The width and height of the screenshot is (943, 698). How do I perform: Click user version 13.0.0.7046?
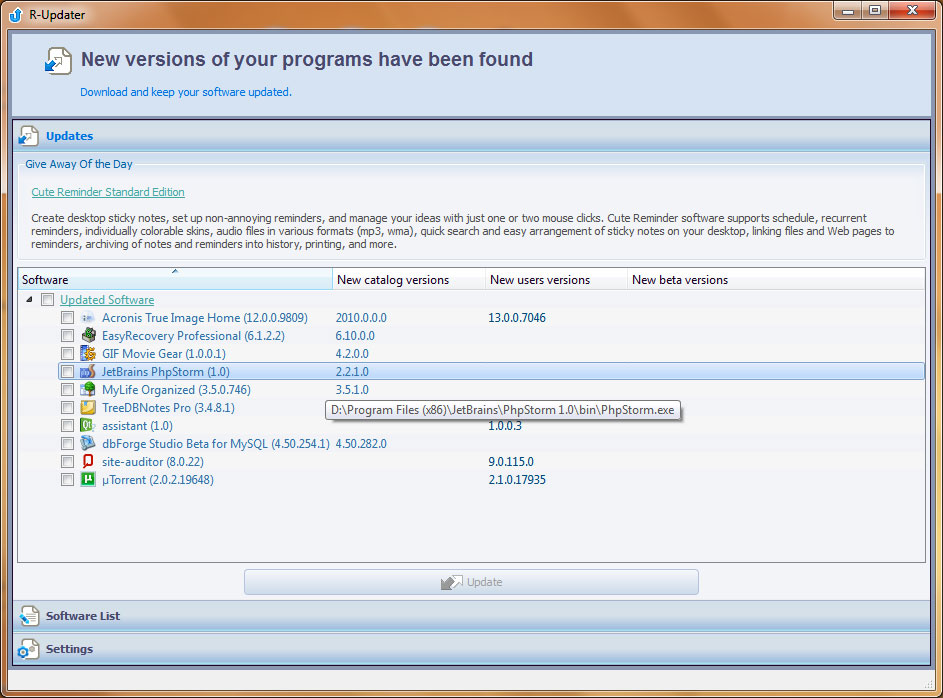point(517,317)
